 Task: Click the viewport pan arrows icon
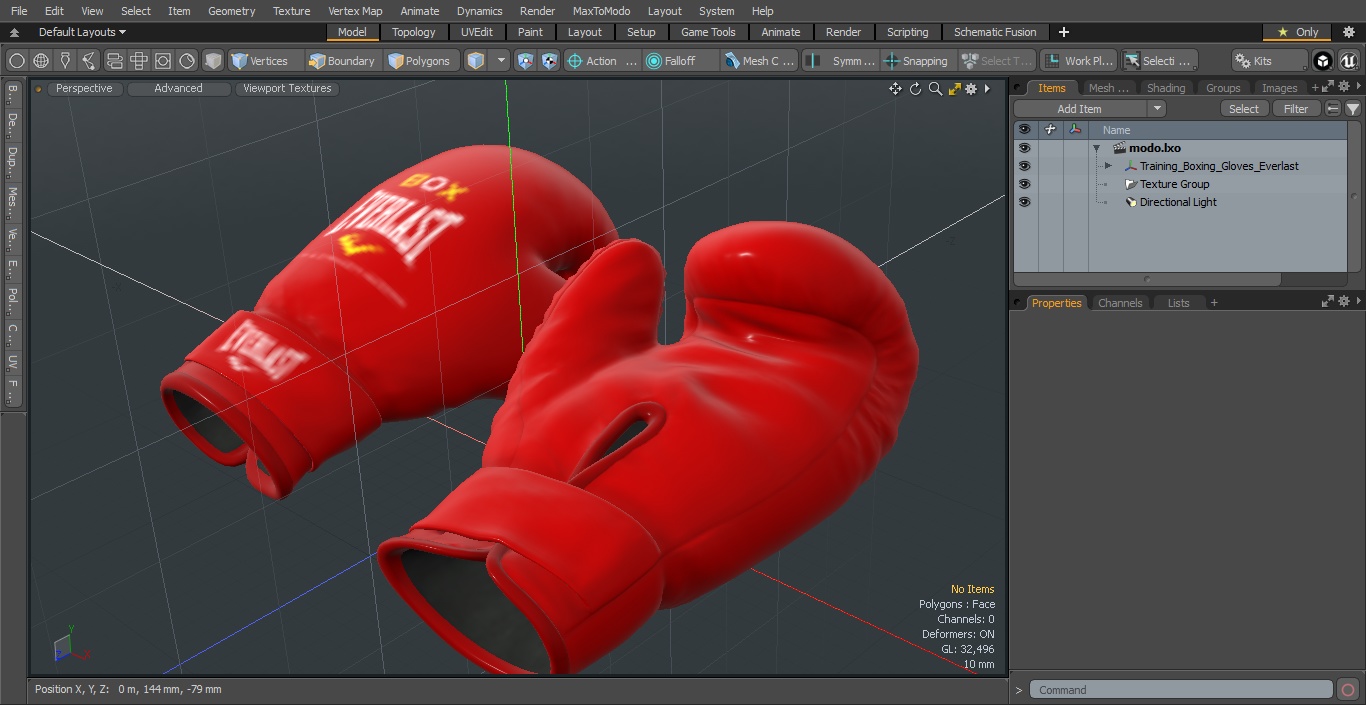coord(896,89)
